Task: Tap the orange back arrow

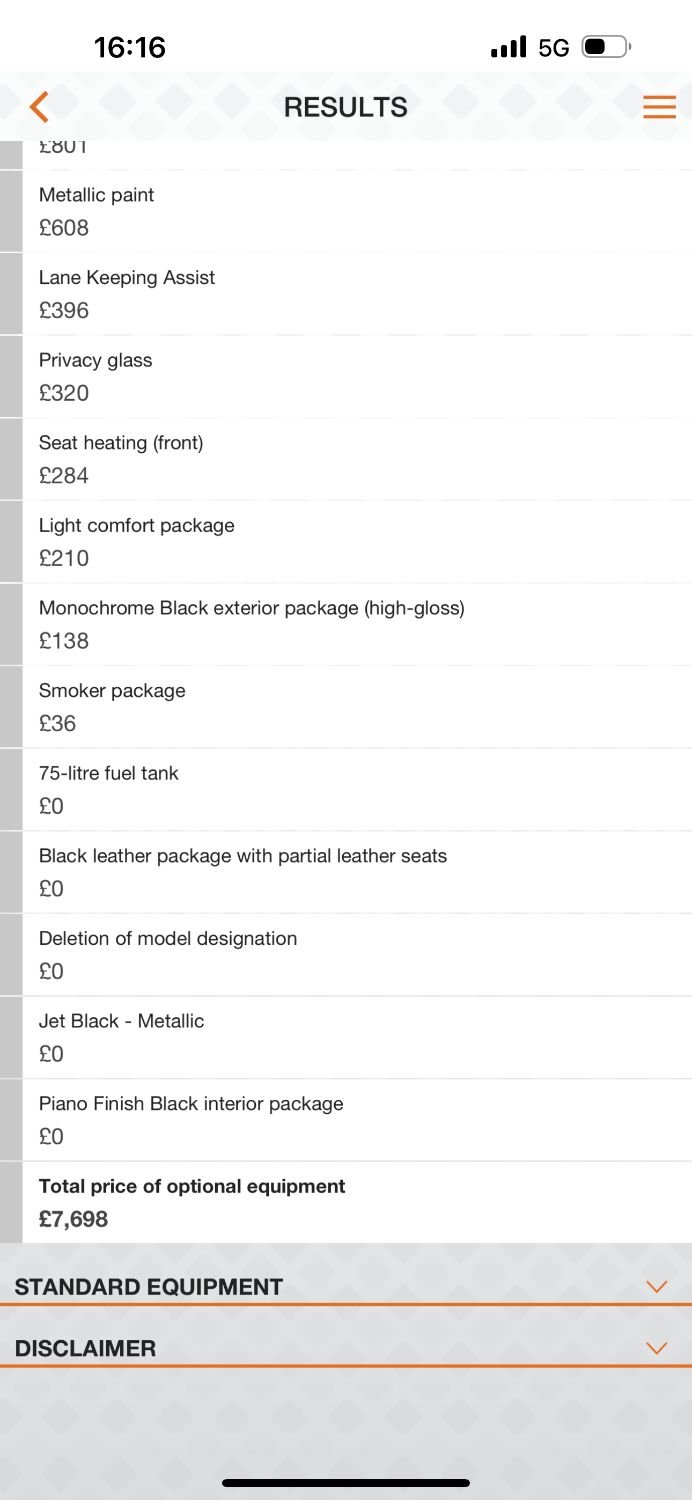Action: 39,107
